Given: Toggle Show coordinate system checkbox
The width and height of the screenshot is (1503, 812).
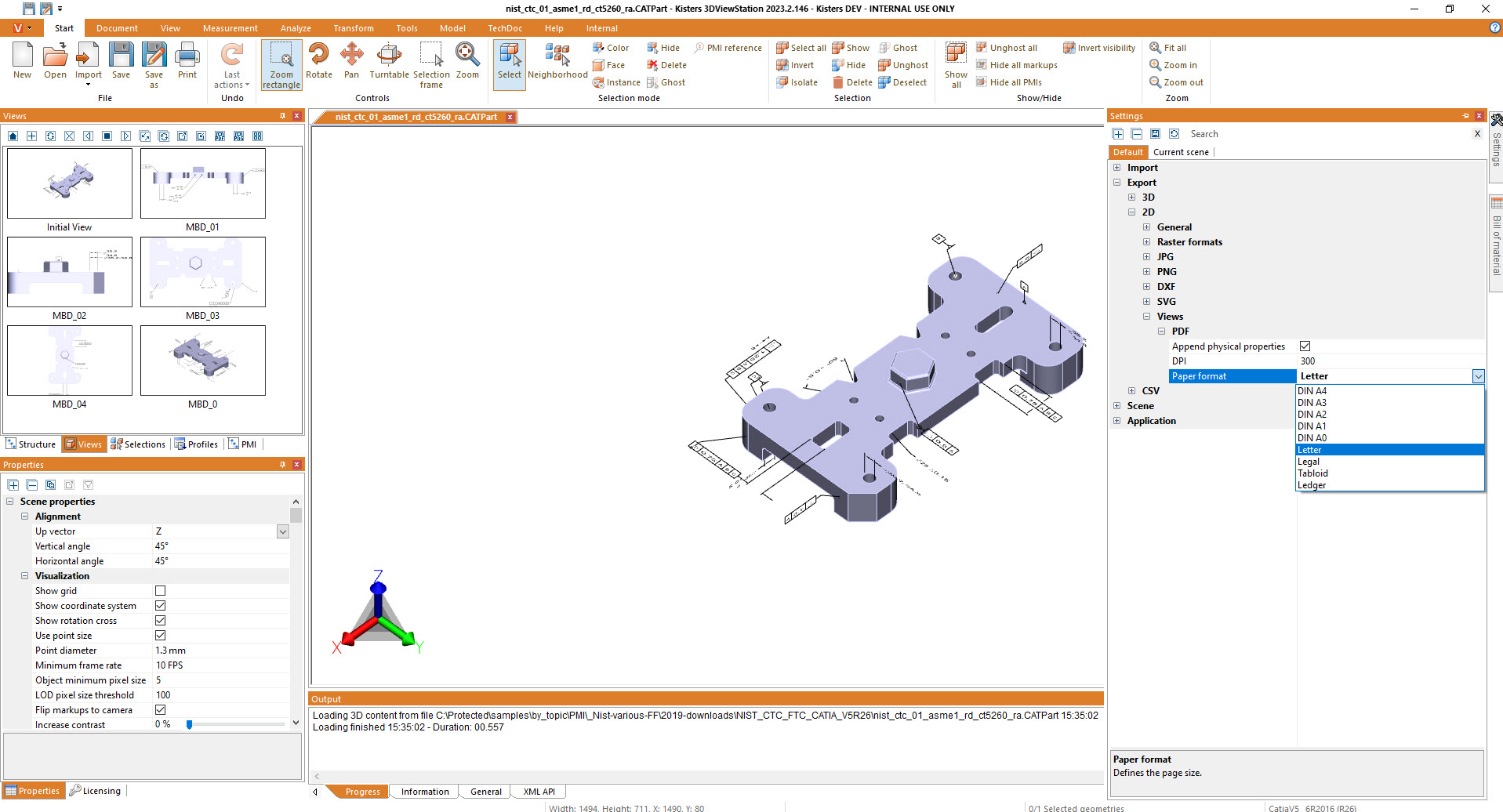Looking at the screenshot, I should [160, 606].
